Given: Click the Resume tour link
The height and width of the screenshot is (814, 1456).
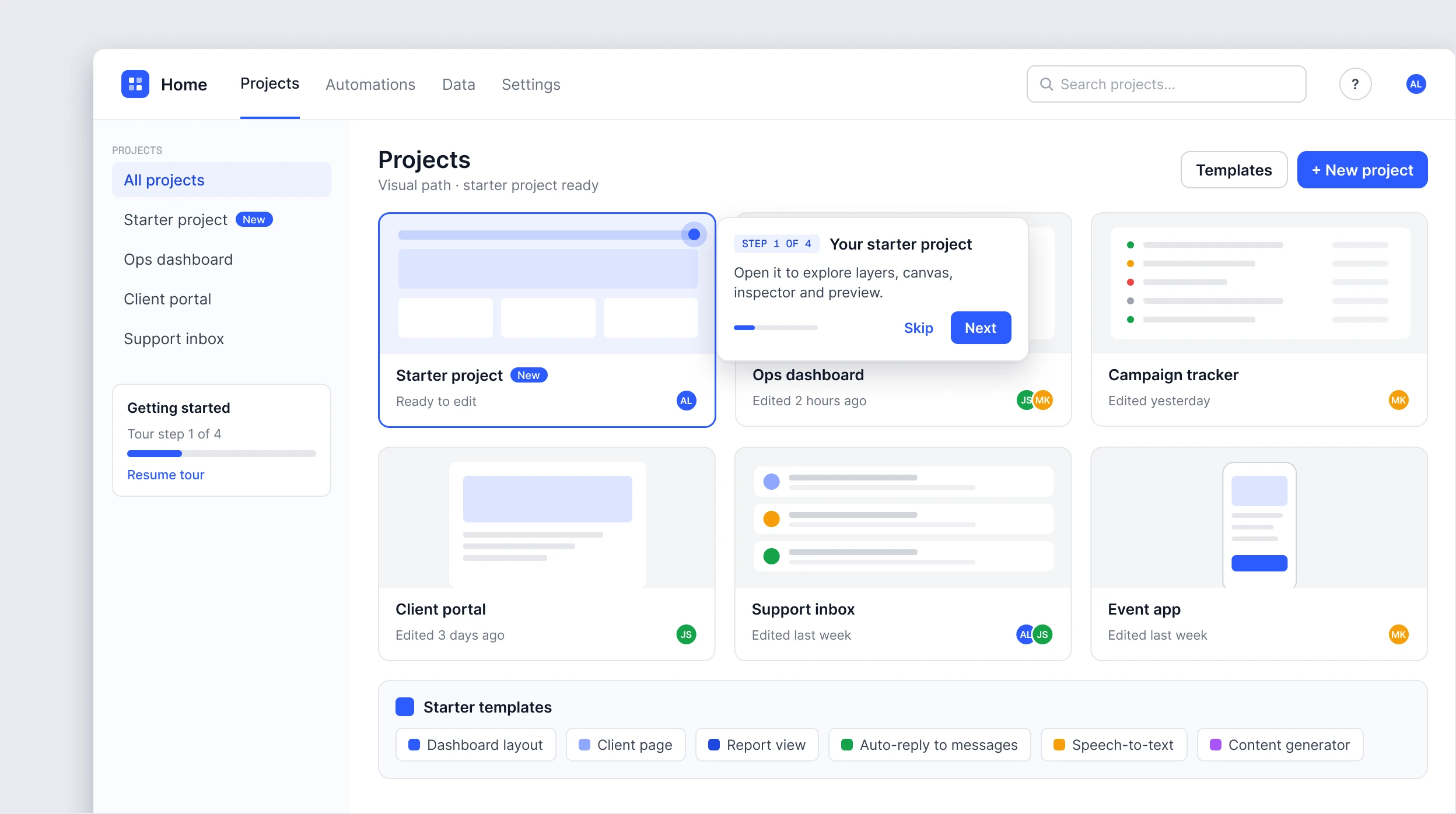Looking at the screenshot, I should tap(166, 475).
